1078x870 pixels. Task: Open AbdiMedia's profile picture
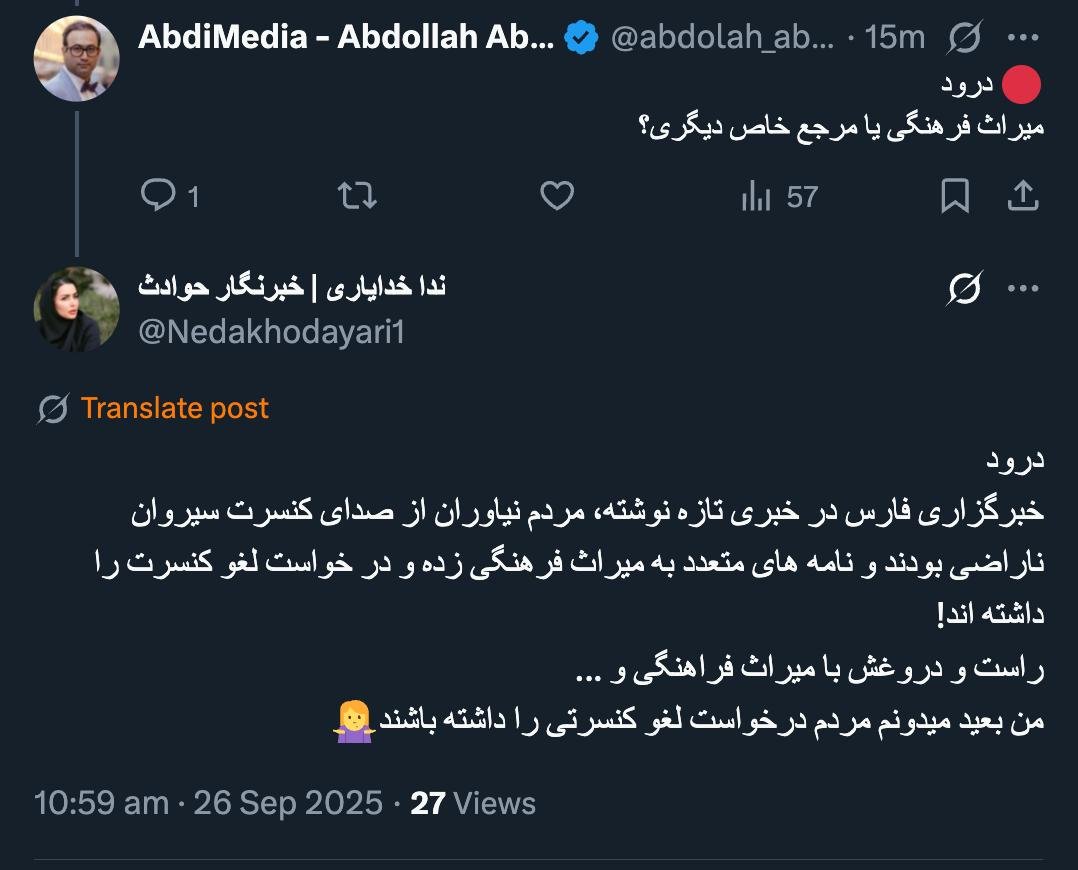[x=76, y=57]
